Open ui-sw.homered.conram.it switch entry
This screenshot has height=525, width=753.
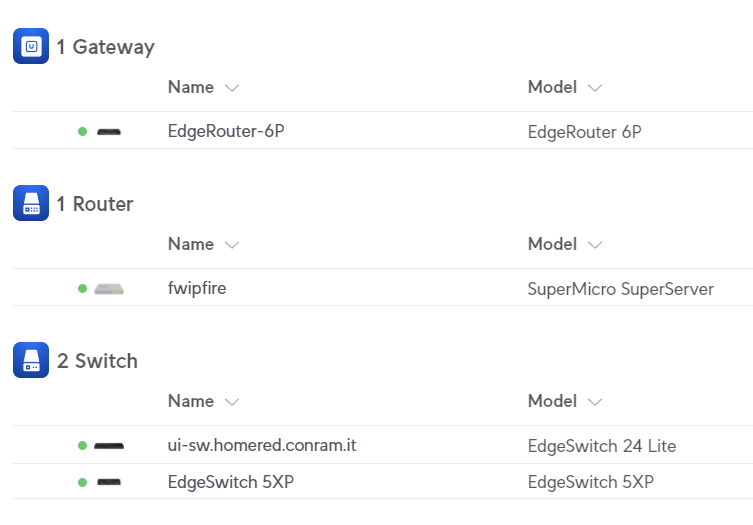[x=262, y=445]
